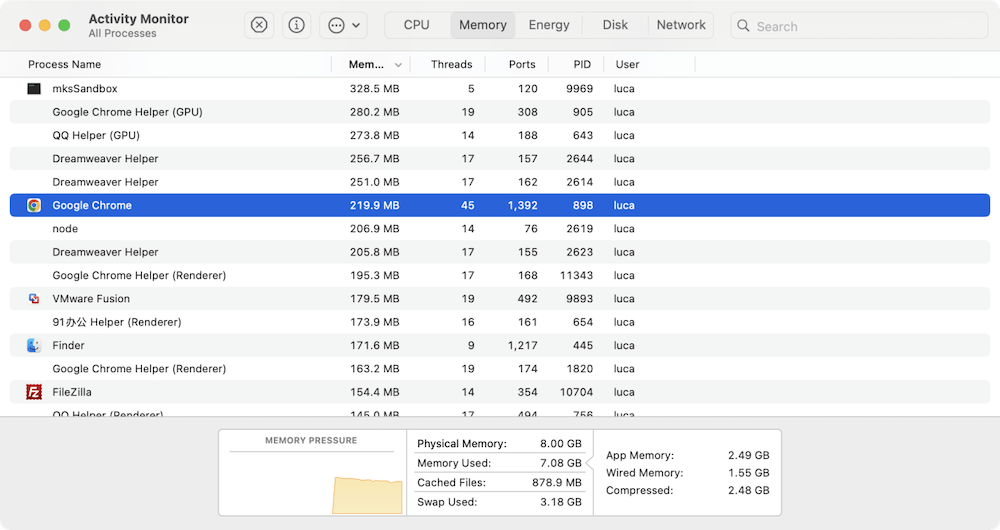Sort by Ports column header
1000x530 pixels.
[x=522, y=64]
